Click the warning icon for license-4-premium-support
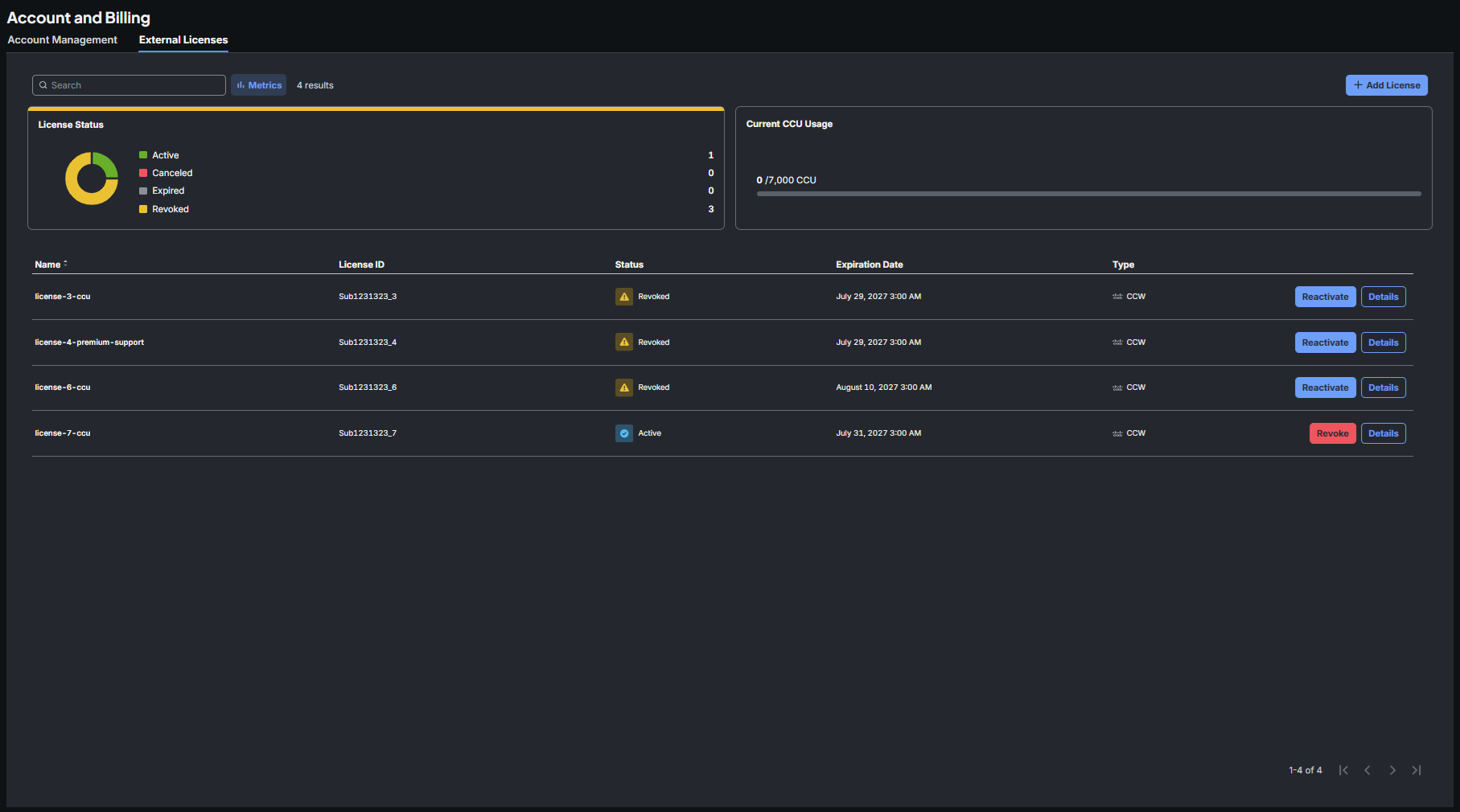 [624, 342]
